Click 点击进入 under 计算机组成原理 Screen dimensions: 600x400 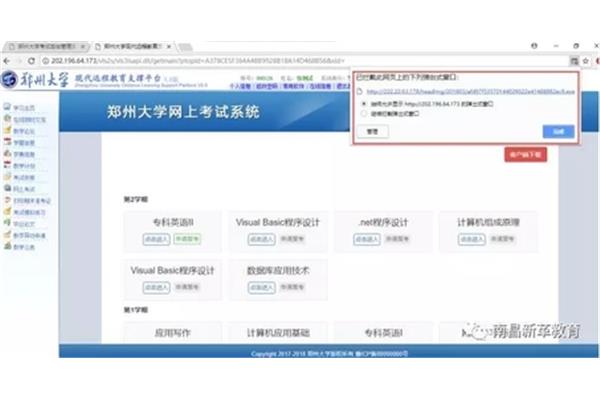point(472,239)
